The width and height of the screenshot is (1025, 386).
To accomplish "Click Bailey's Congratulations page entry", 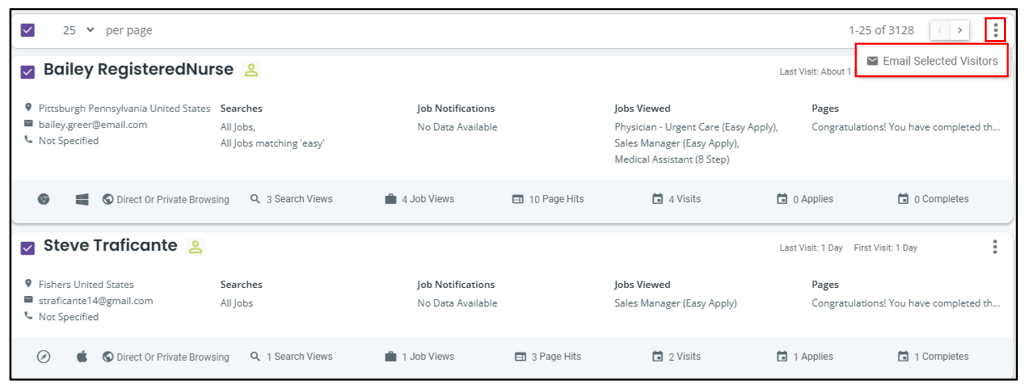I will point(906,128).
